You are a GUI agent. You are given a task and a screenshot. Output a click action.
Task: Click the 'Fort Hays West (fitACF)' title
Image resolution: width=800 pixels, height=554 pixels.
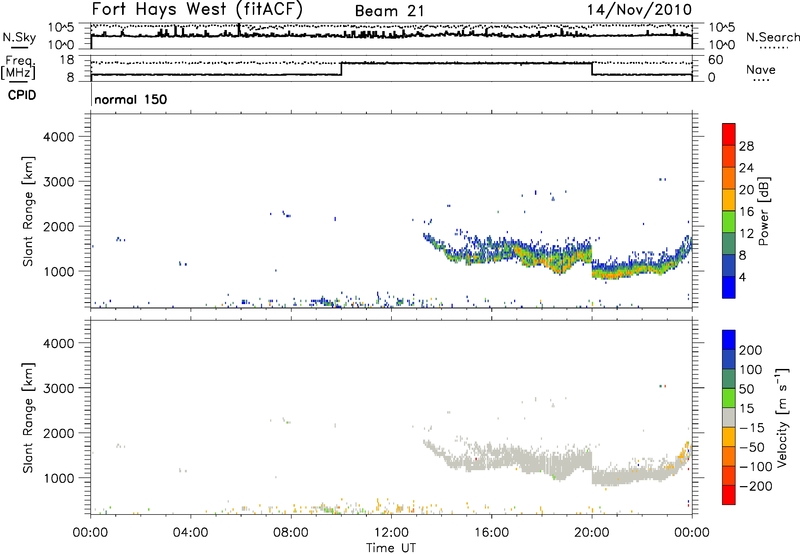coord(197,10)
